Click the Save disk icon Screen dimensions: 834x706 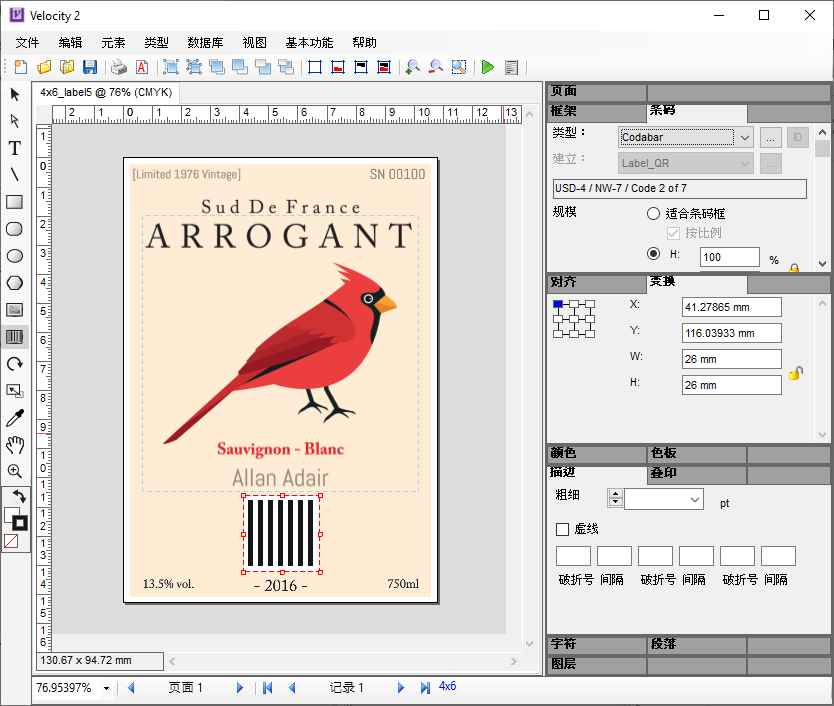pyautogui.click(x=90, y=67)
